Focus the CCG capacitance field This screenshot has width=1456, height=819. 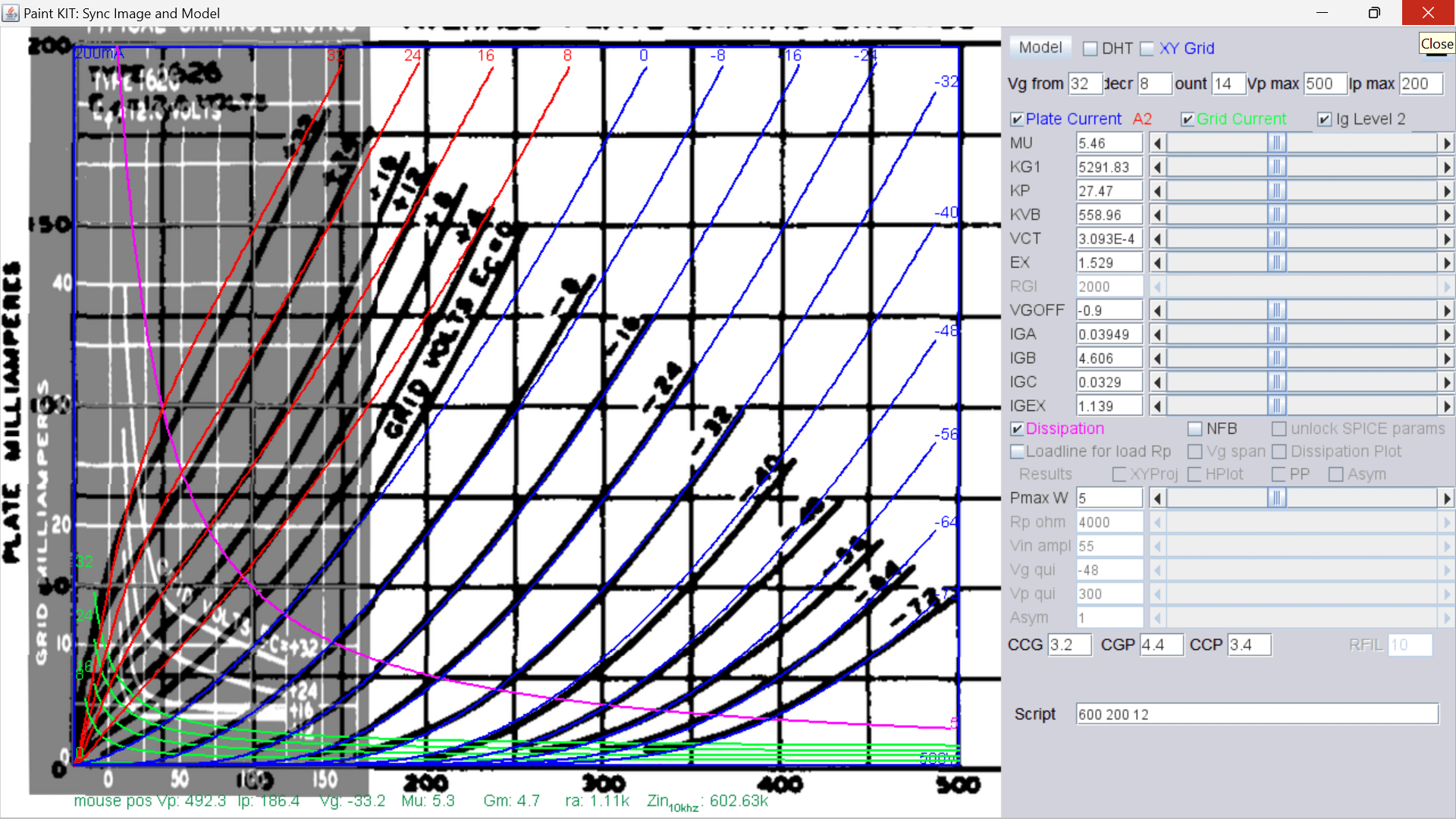(x=1070, y=645)
